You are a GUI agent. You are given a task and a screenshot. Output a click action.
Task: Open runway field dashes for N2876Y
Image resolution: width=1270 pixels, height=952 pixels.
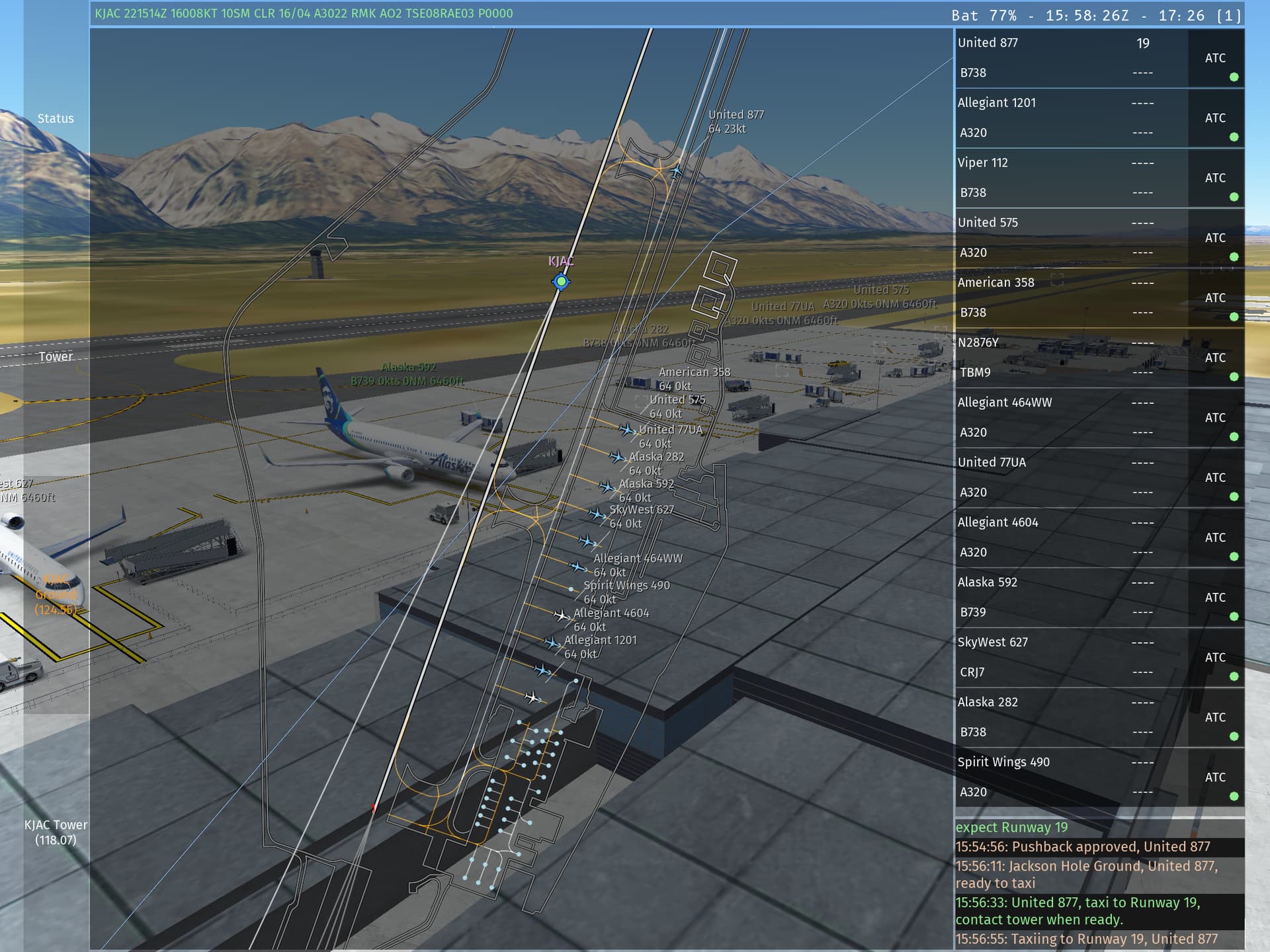pyautogui.click(x=1142, y=343)
